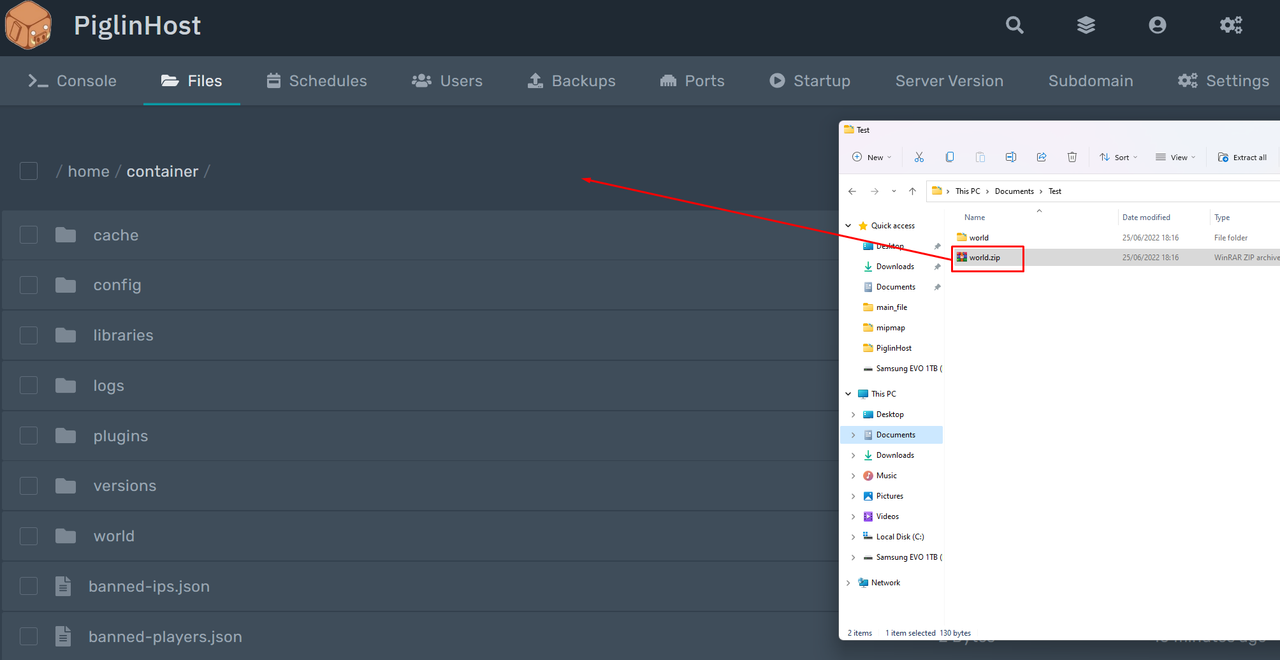Switch to the Schedules tab
The height and width of the screenshot is (660, 1280).
point(316,81)
